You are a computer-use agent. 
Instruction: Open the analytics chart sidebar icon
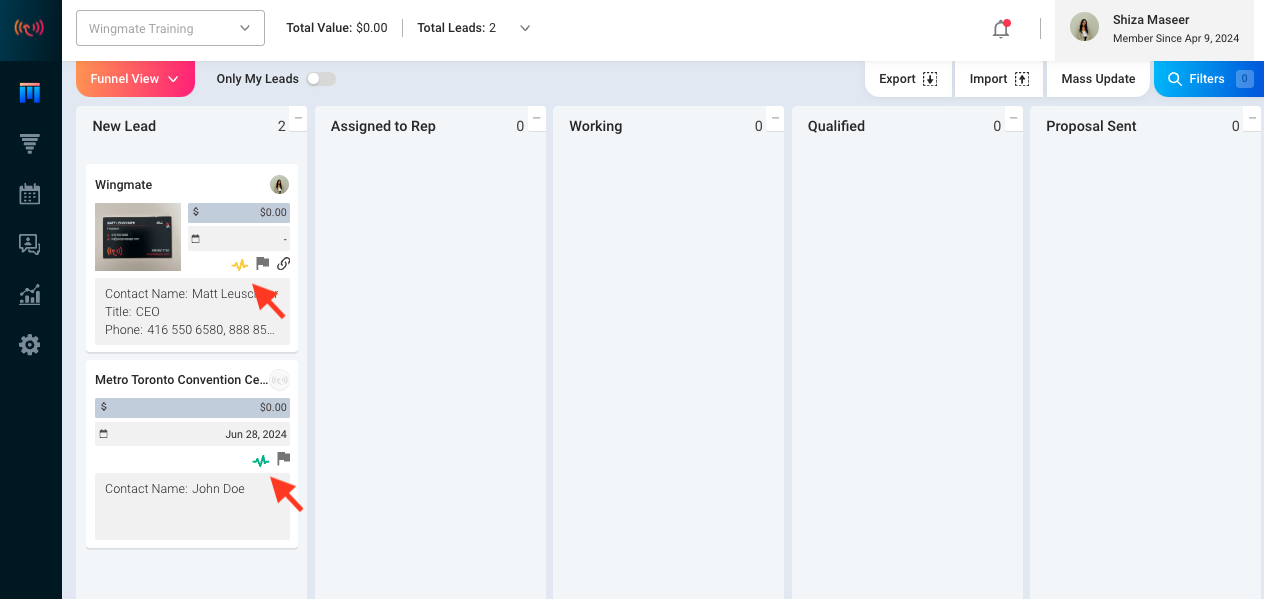click(30, 295)
